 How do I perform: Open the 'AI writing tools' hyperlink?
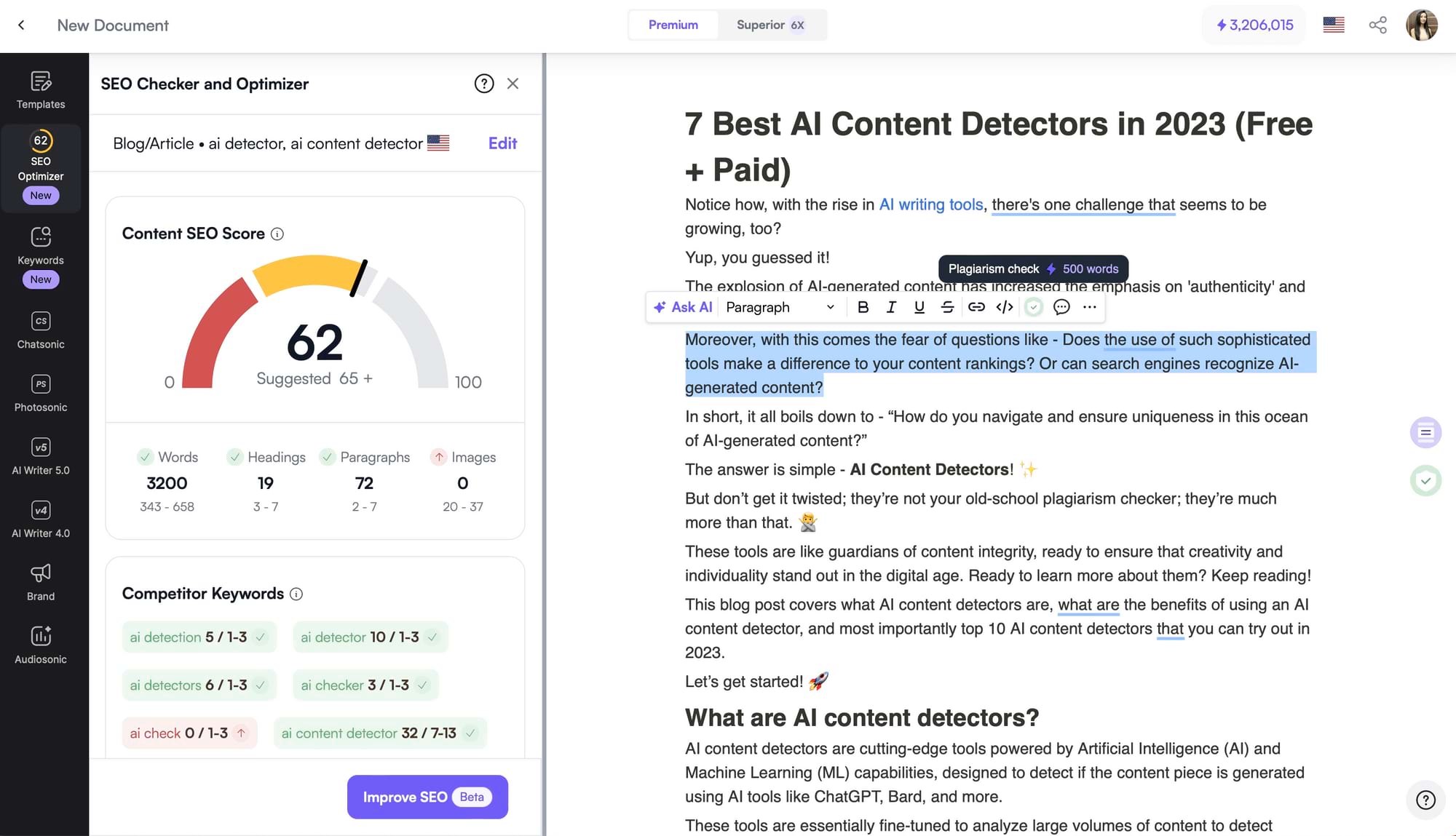pyautogui.click(x=930, y=204)
